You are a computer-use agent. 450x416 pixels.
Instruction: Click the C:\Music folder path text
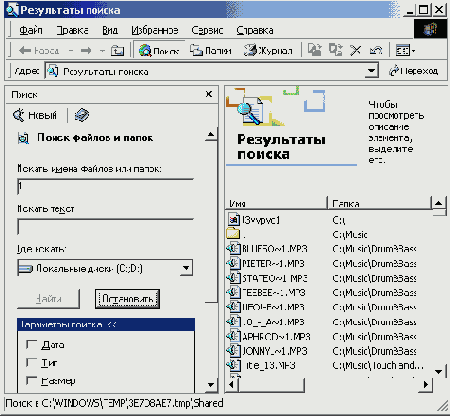tap(350, 235)
